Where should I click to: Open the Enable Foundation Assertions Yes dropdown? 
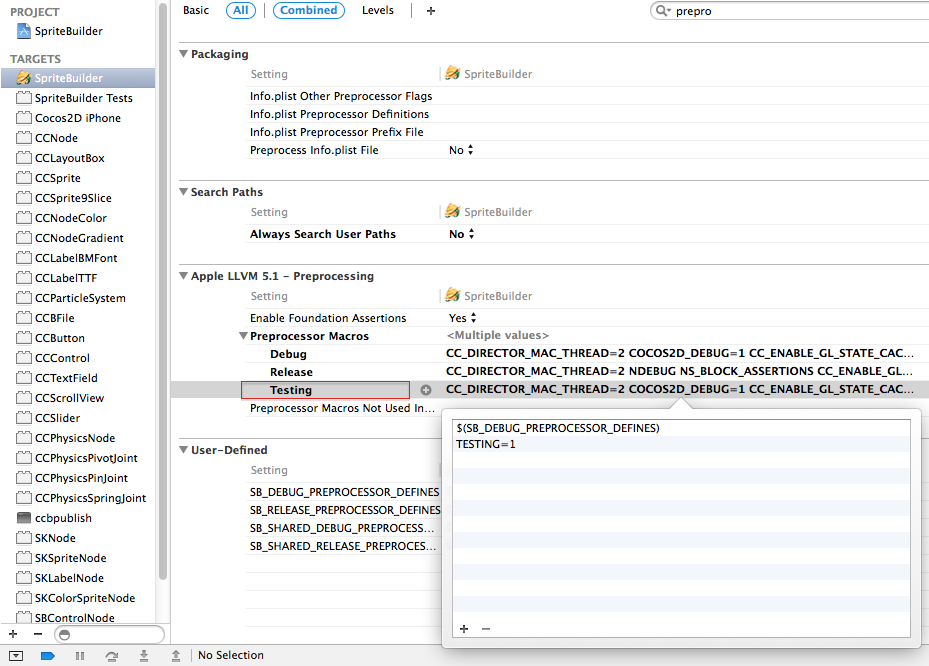tap(463, 318)
